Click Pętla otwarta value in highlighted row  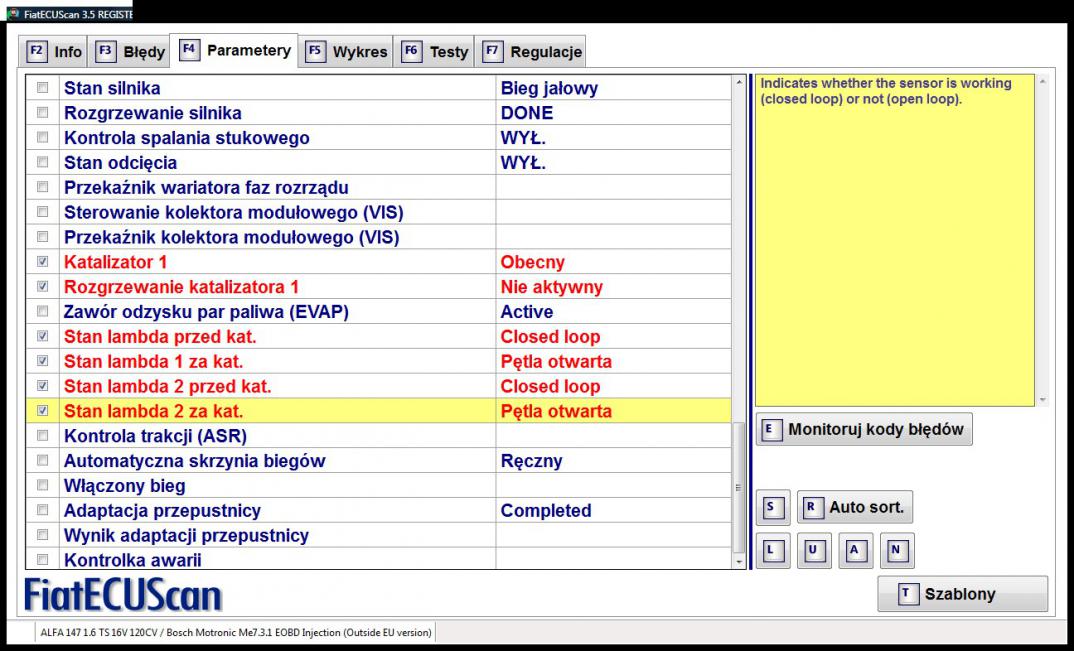[556, 412]
